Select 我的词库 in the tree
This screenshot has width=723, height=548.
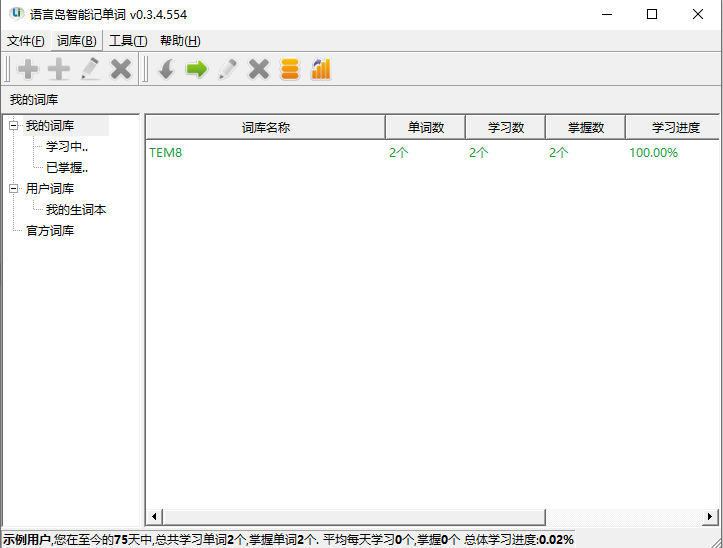[x=50, y=125]
